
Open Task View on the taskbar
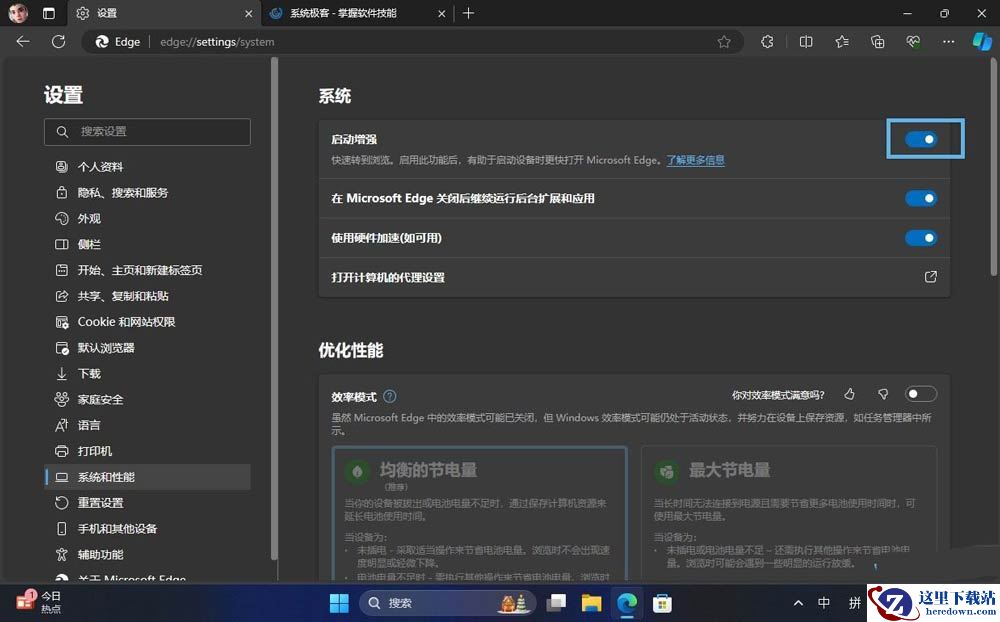[556, 603]
